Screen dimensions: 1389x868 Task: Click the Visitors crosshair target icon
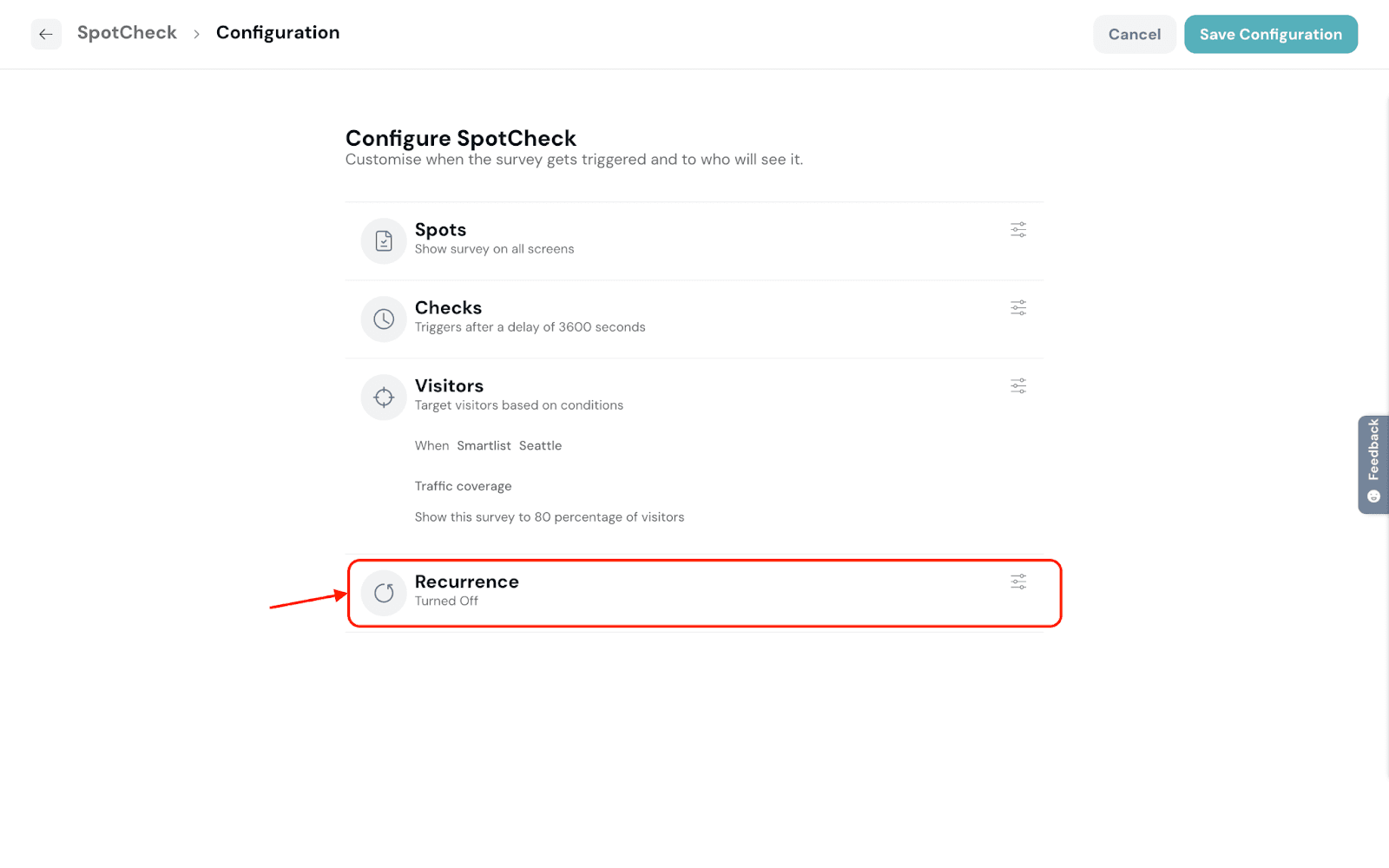(x=384, y=398)
